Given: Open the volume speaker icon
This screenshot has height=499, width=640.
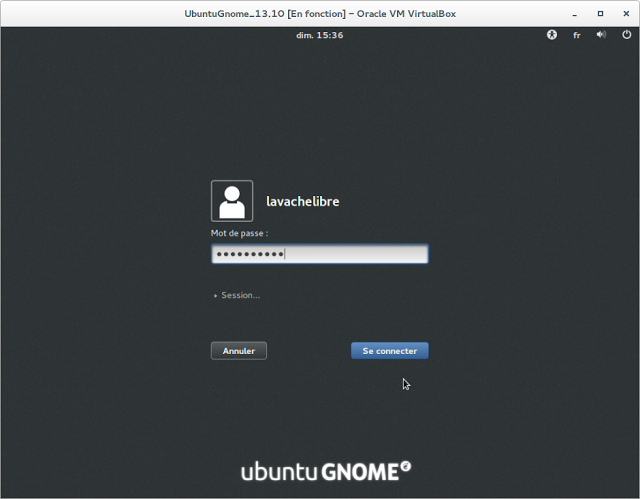Looking at the screenshot, I should click(x=601, y=35).
